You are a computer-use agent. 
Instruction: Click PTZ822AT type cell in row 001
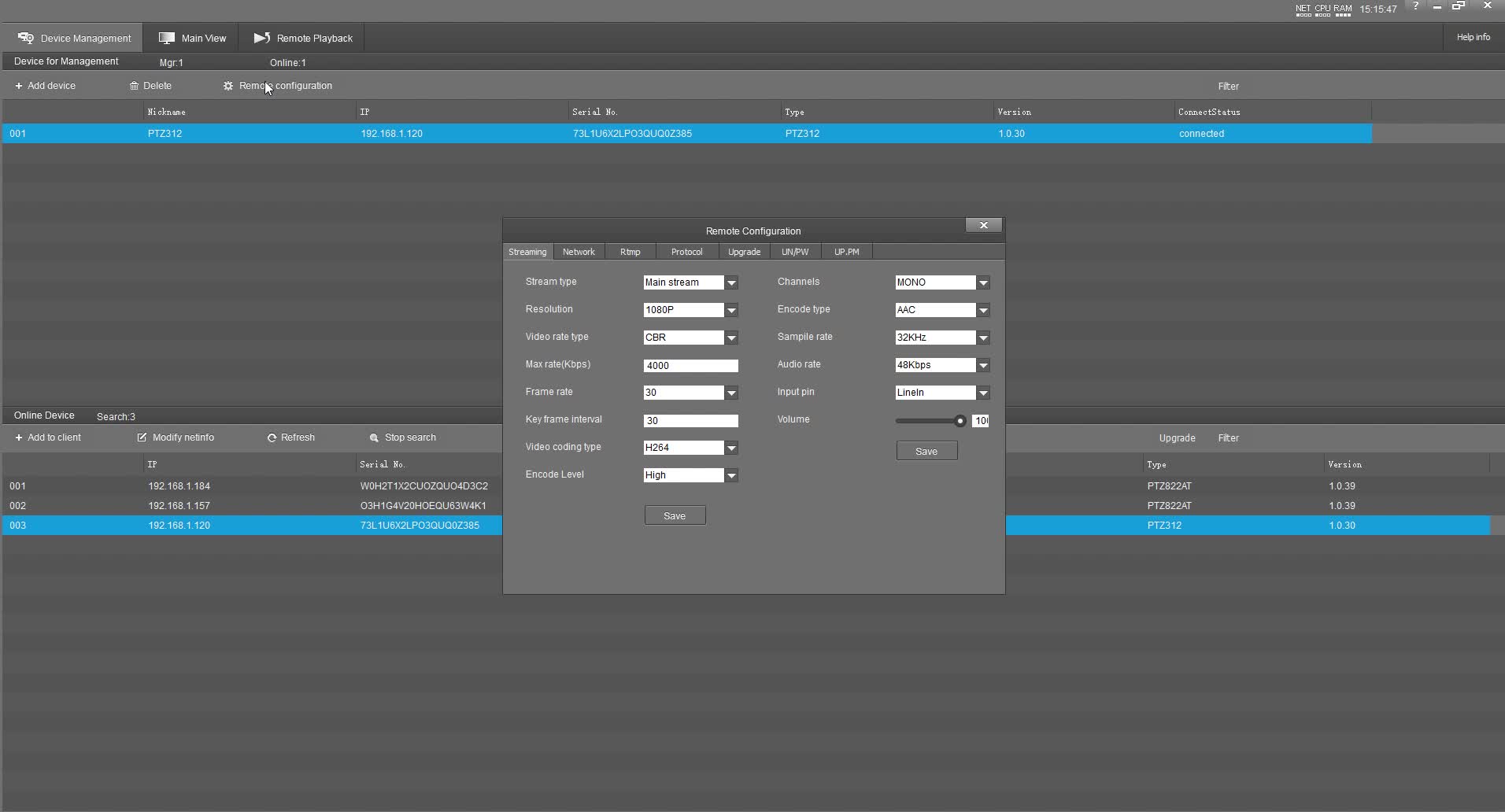tap(1169, 486)
